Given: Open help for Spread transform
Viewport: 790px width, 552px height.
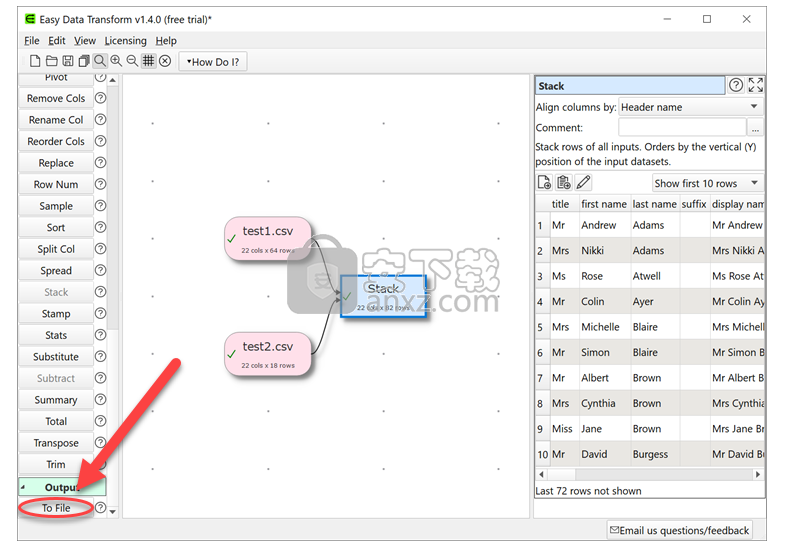Looking at the screenshot, I should click(101, 270).
